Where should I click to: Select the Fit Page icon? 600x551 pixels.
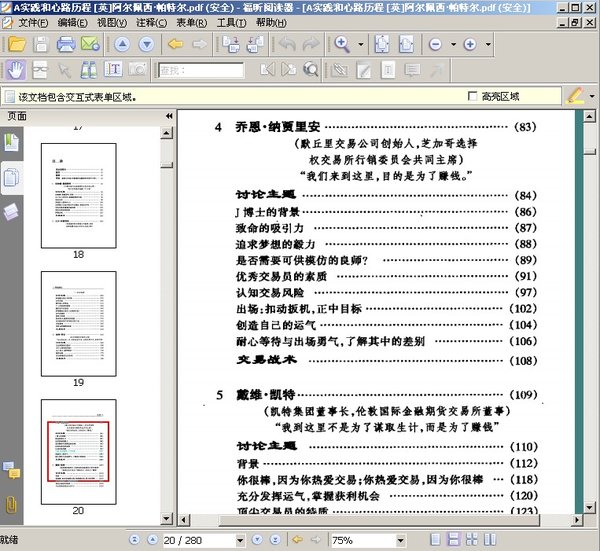click(382, 44)
